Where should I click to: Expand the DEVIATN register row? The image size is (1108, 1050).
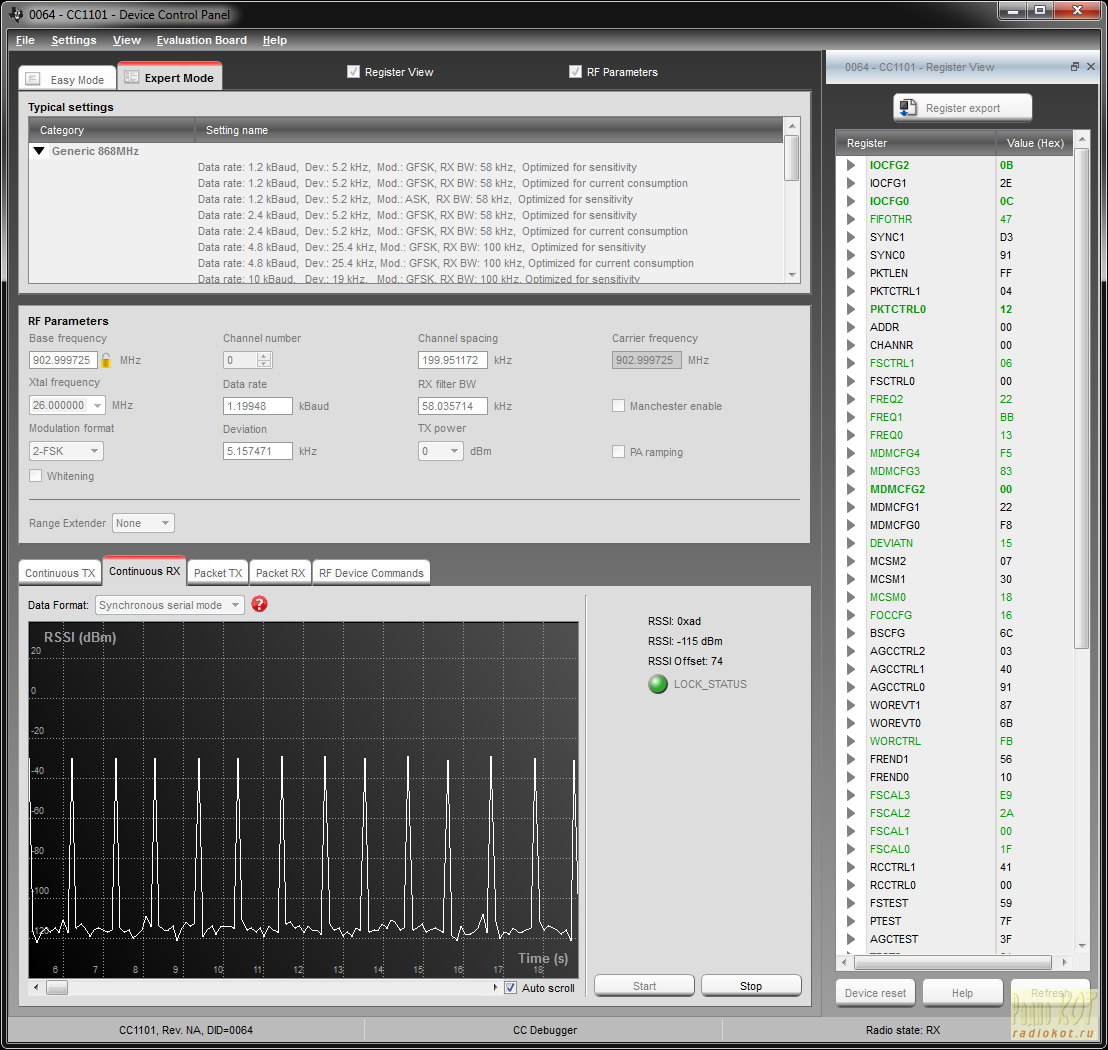(x=851, y=543)
